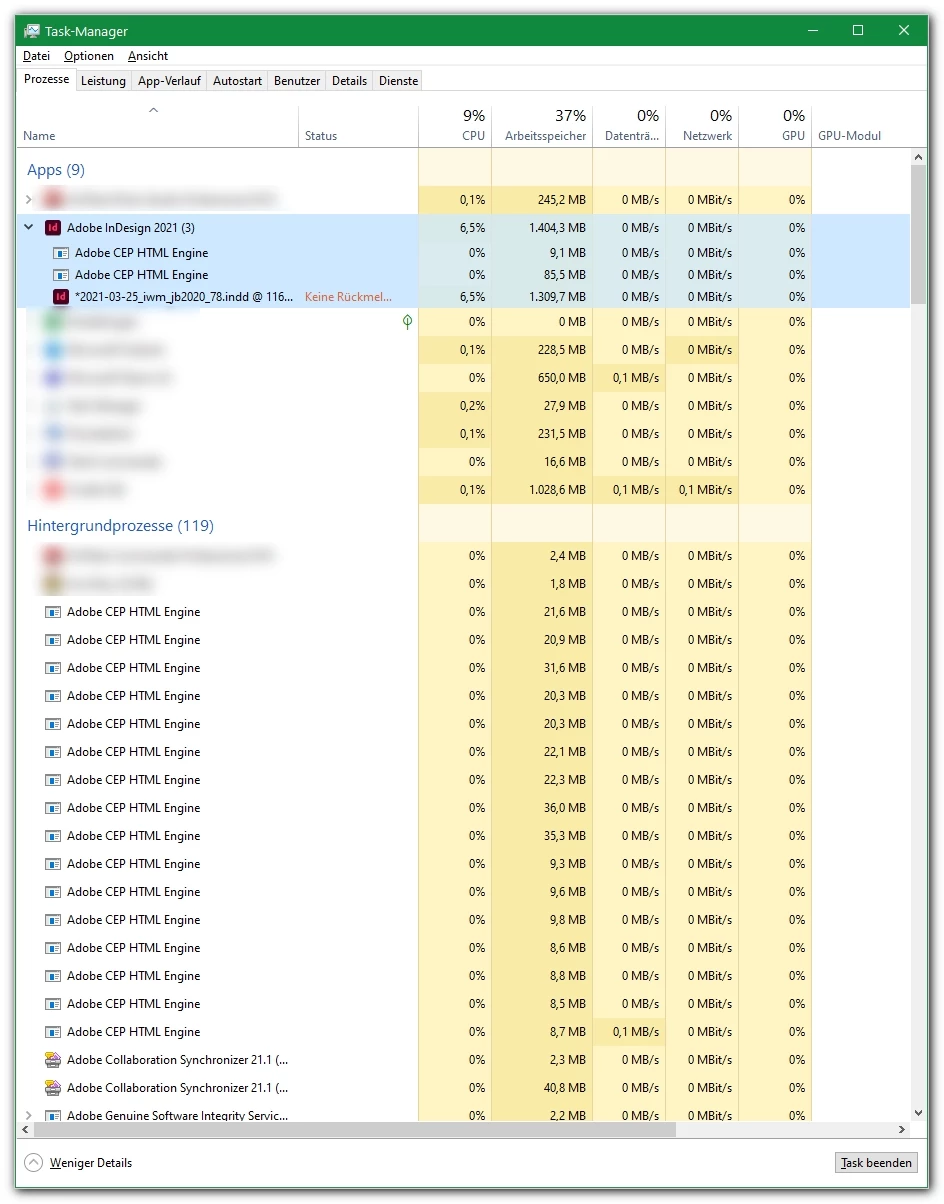The width and height of the screenshot is (944, 1204).
Task: Click the Task-Manager title bar icon
Action: (x=32, y=31)
